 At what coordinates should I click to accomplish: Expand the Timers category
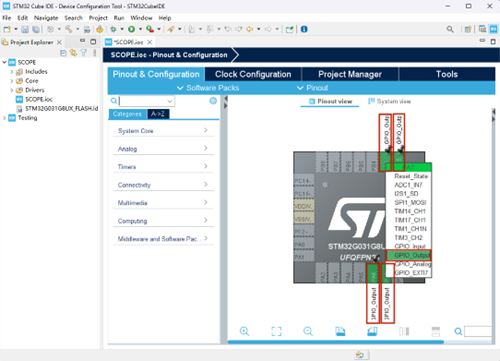163,167
